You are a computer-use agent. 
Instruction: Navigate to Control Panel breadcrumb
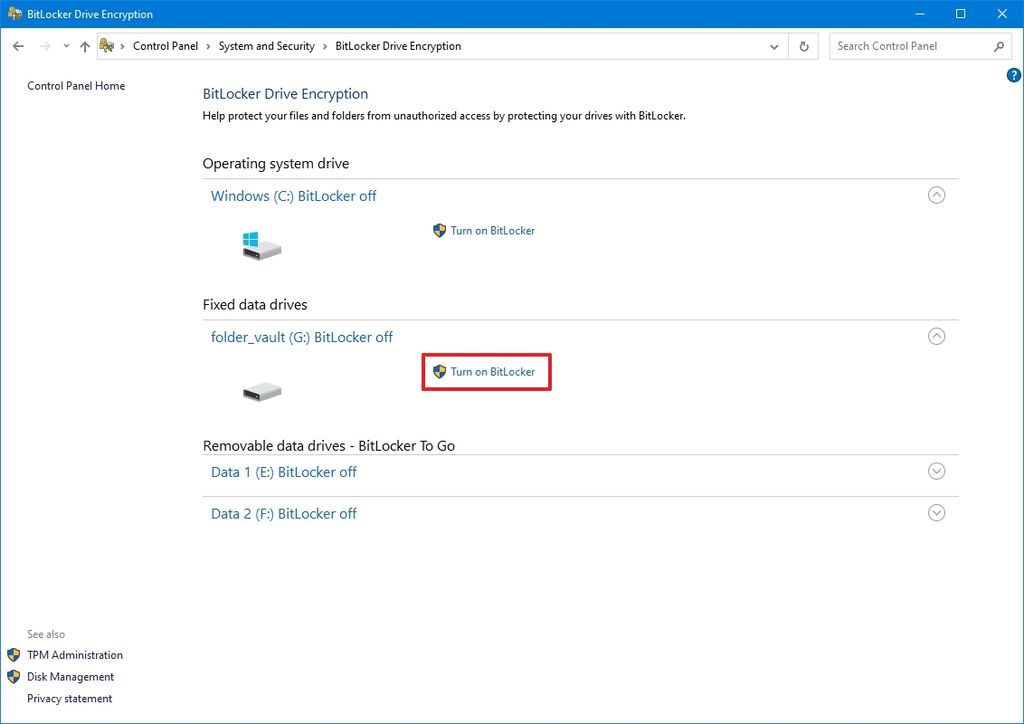coord(166,46)
